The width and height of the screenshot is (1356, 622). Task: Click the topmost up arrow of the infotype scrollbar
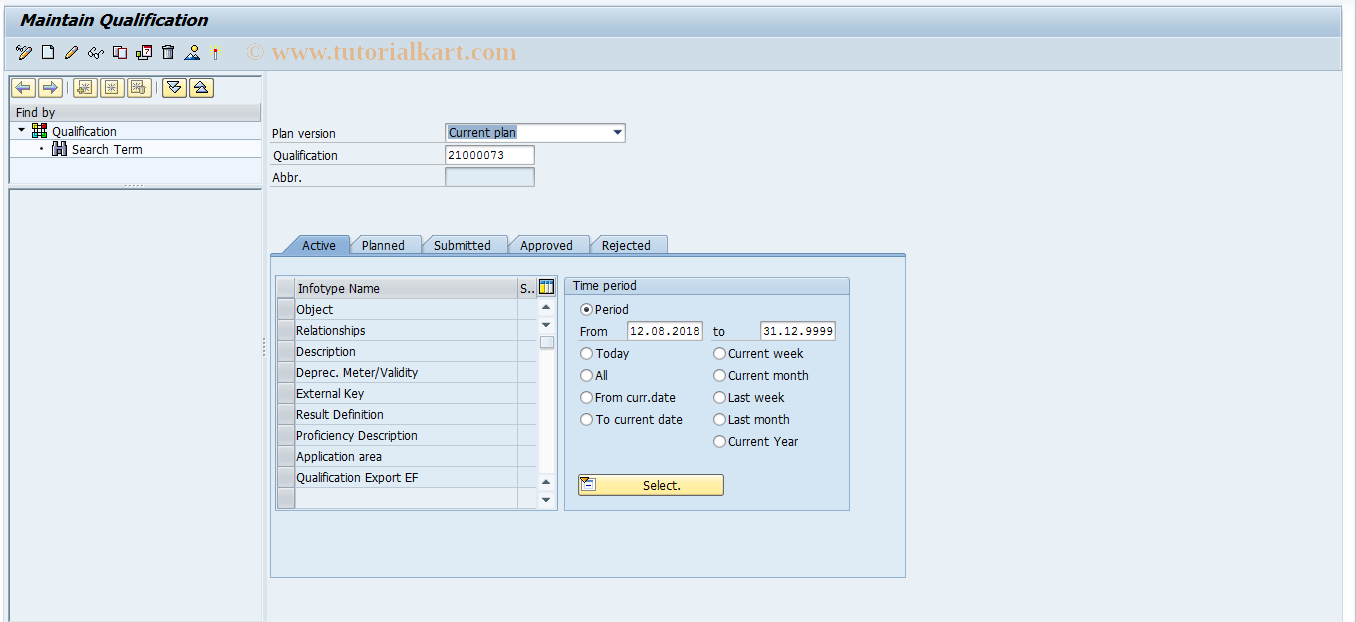pyautogui.click(x=546, y=308)
